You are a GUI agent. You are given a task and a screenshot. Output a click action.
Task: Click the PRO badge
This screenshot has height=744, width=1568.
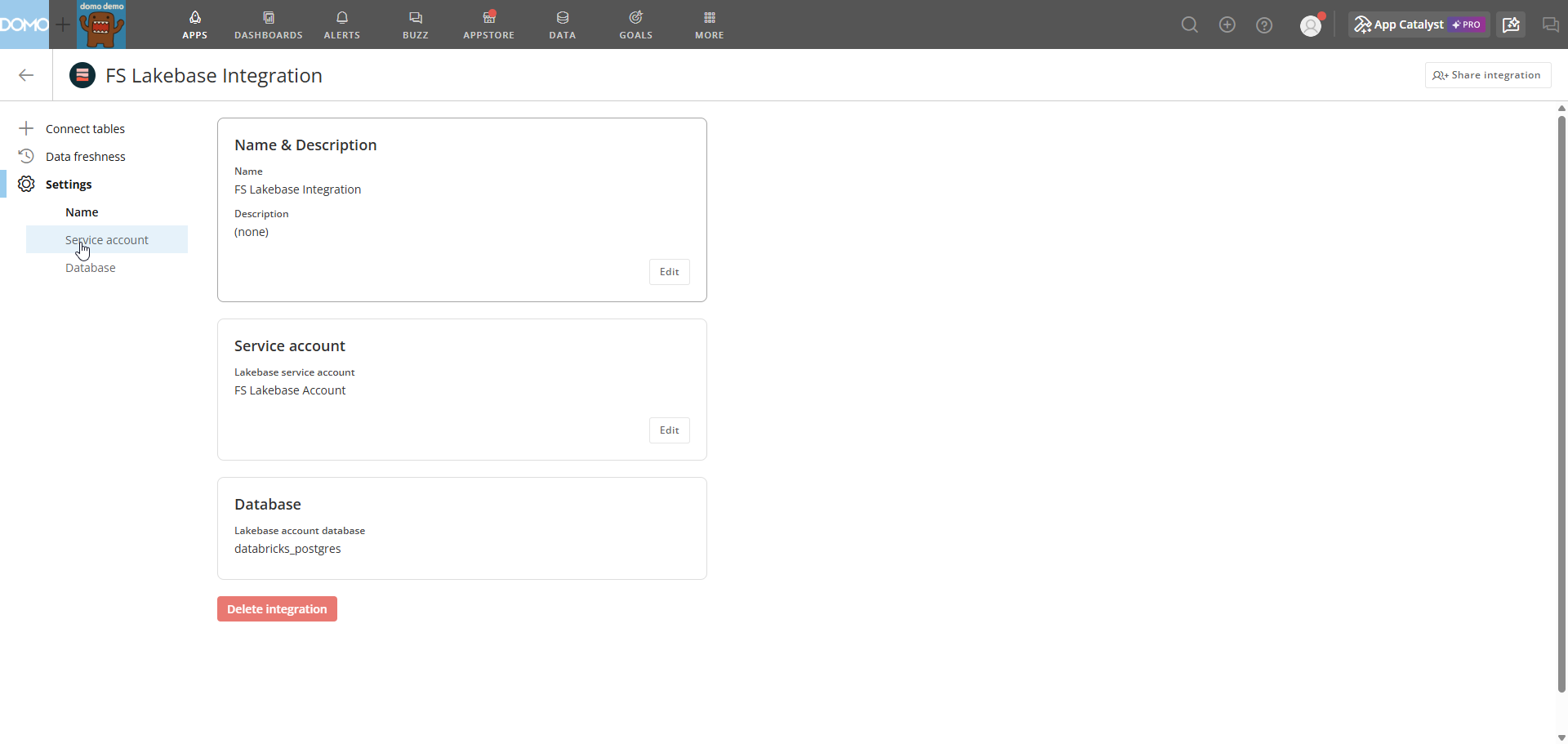[1468, 25]
